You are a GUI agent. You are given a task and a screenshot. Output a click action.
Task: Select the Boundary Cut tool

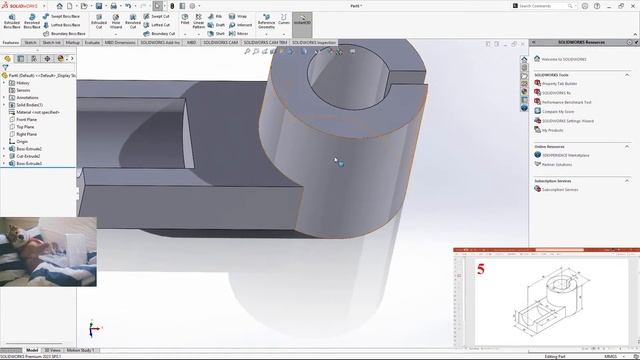pos(159,34)
